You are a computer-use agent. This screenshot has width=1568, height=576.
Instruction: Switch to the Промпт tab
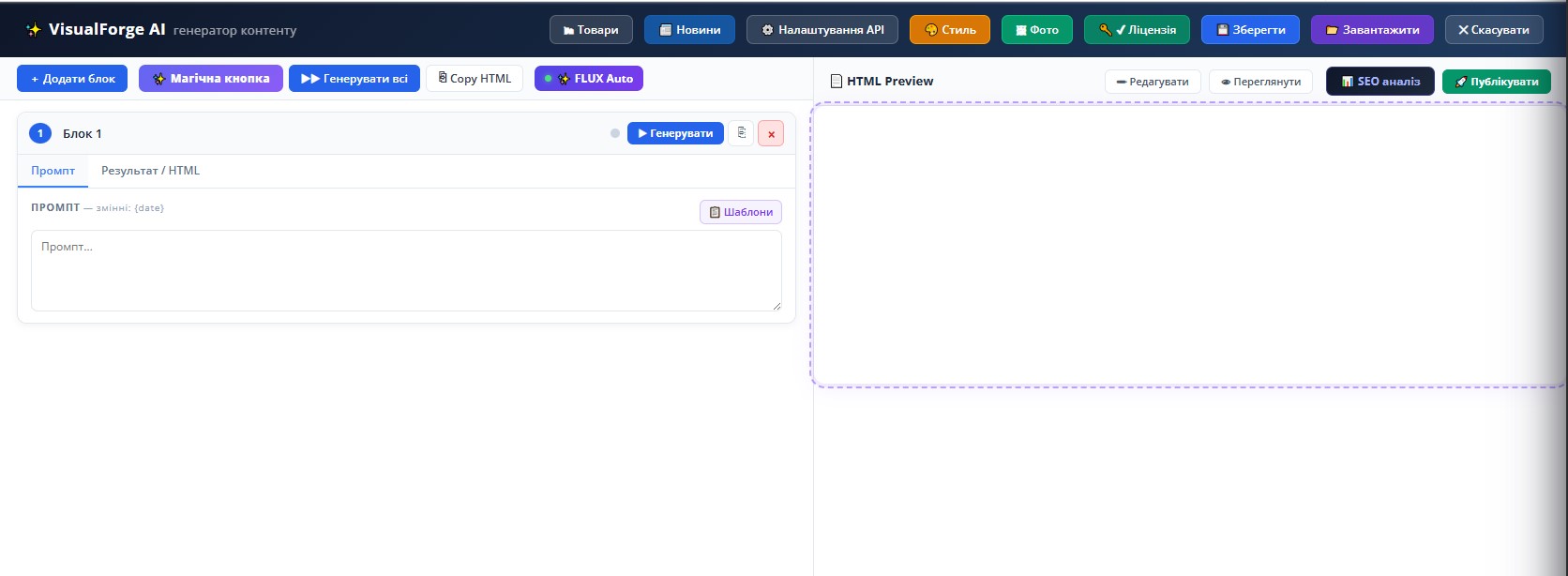click(x=53, y=171)
